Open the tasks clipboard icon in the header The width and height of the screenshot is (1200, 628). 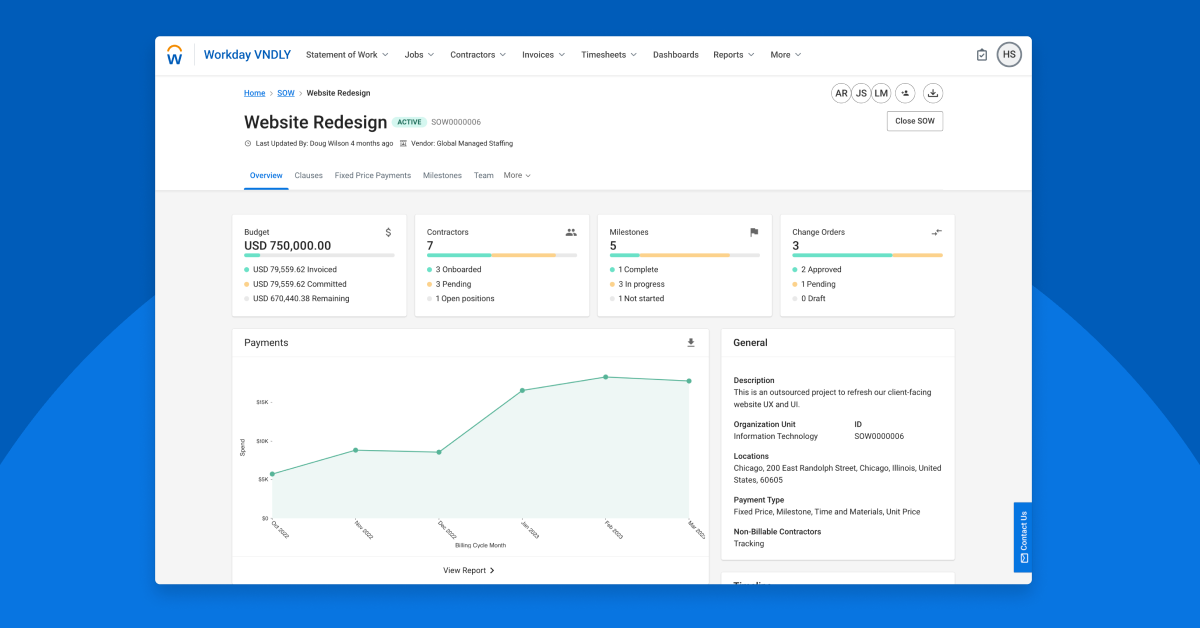982,54
